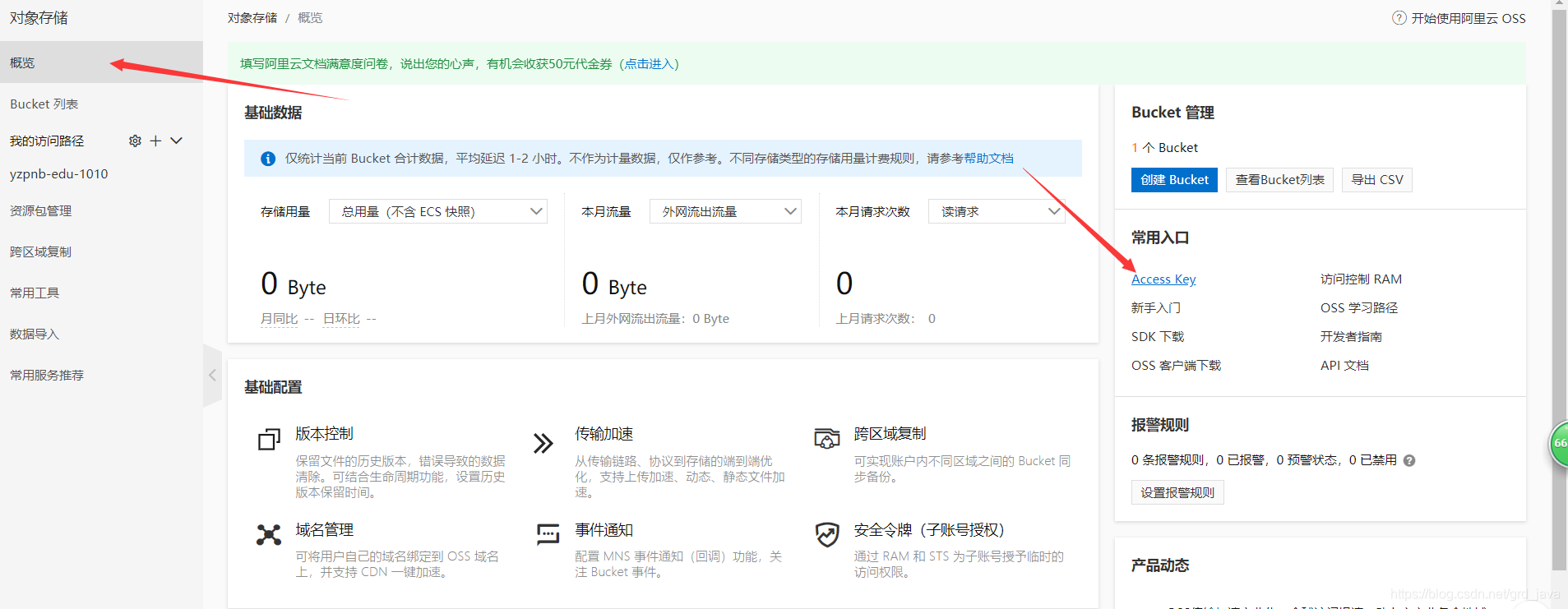
Task: Click the 日环比 label
Action: point(341,319)
